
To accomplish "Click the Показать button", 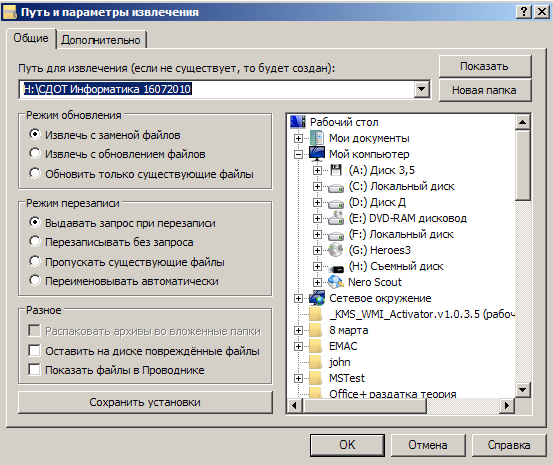I will pyautogui.click(x=485, y=66).
